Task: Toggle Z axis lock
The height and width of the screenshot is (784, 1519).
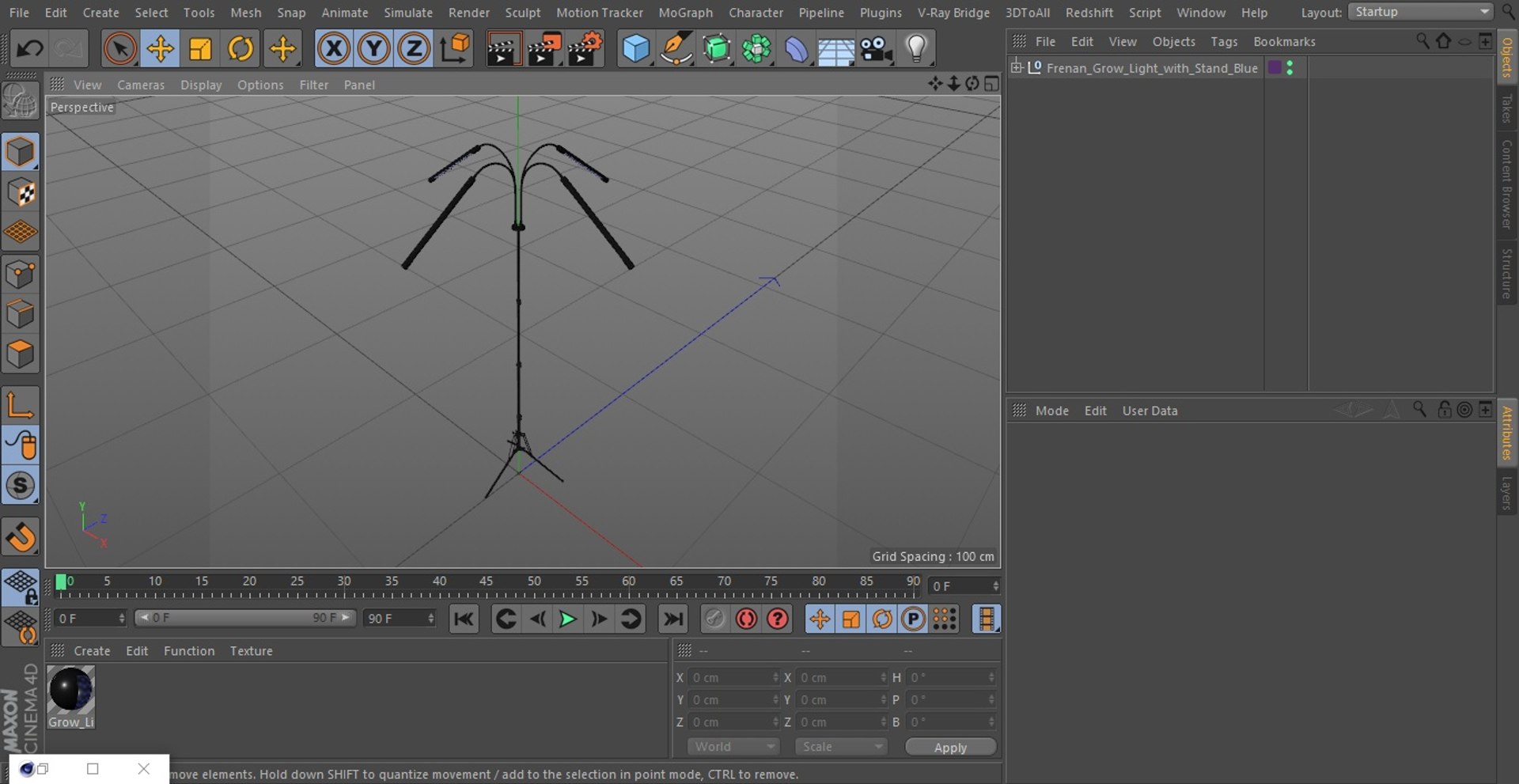Action: 414,49
